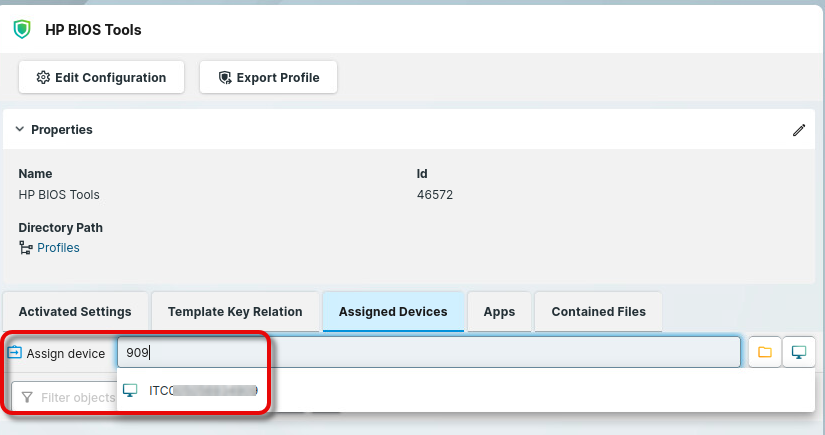
Task: Click the yellow folder icon button
Action: (x=765, y=352)
